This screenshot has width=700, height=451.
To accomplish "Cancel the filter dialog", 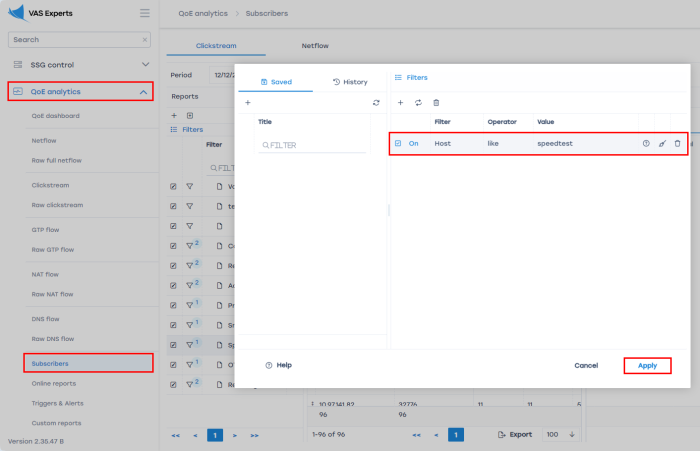I will 586,365.
